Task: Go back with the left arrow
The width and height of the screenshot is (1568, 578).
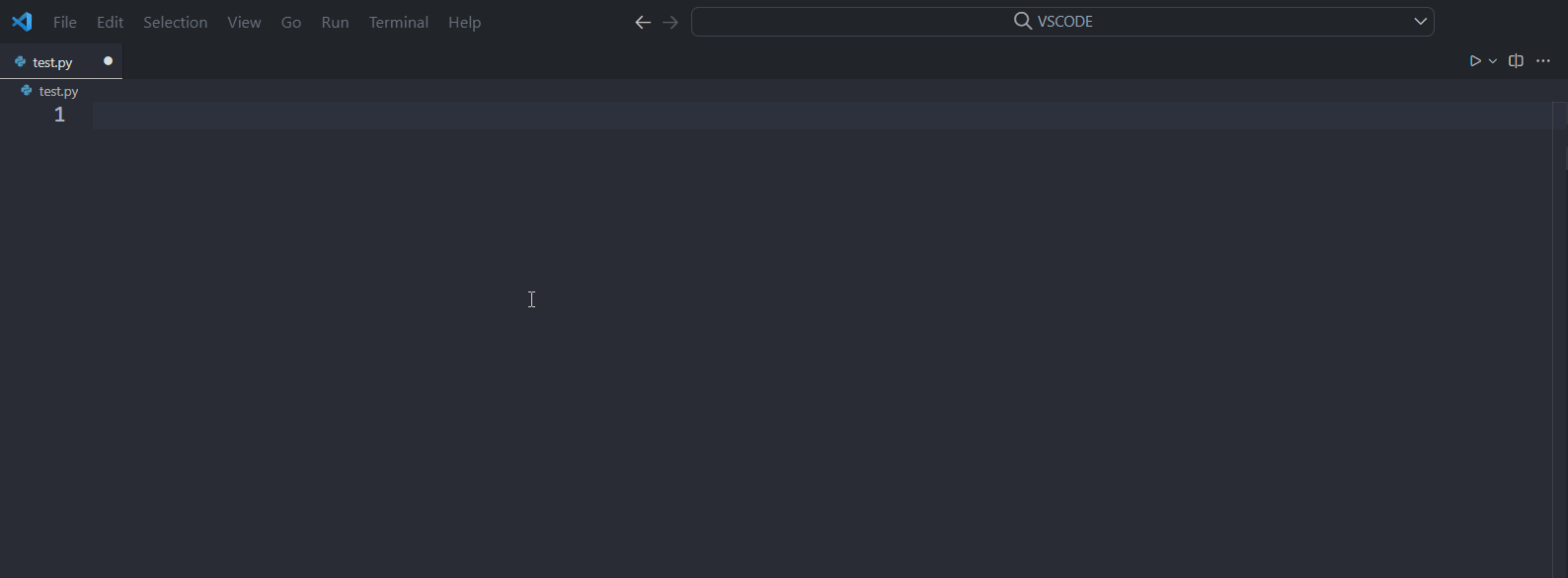Action: click(643, 22)
